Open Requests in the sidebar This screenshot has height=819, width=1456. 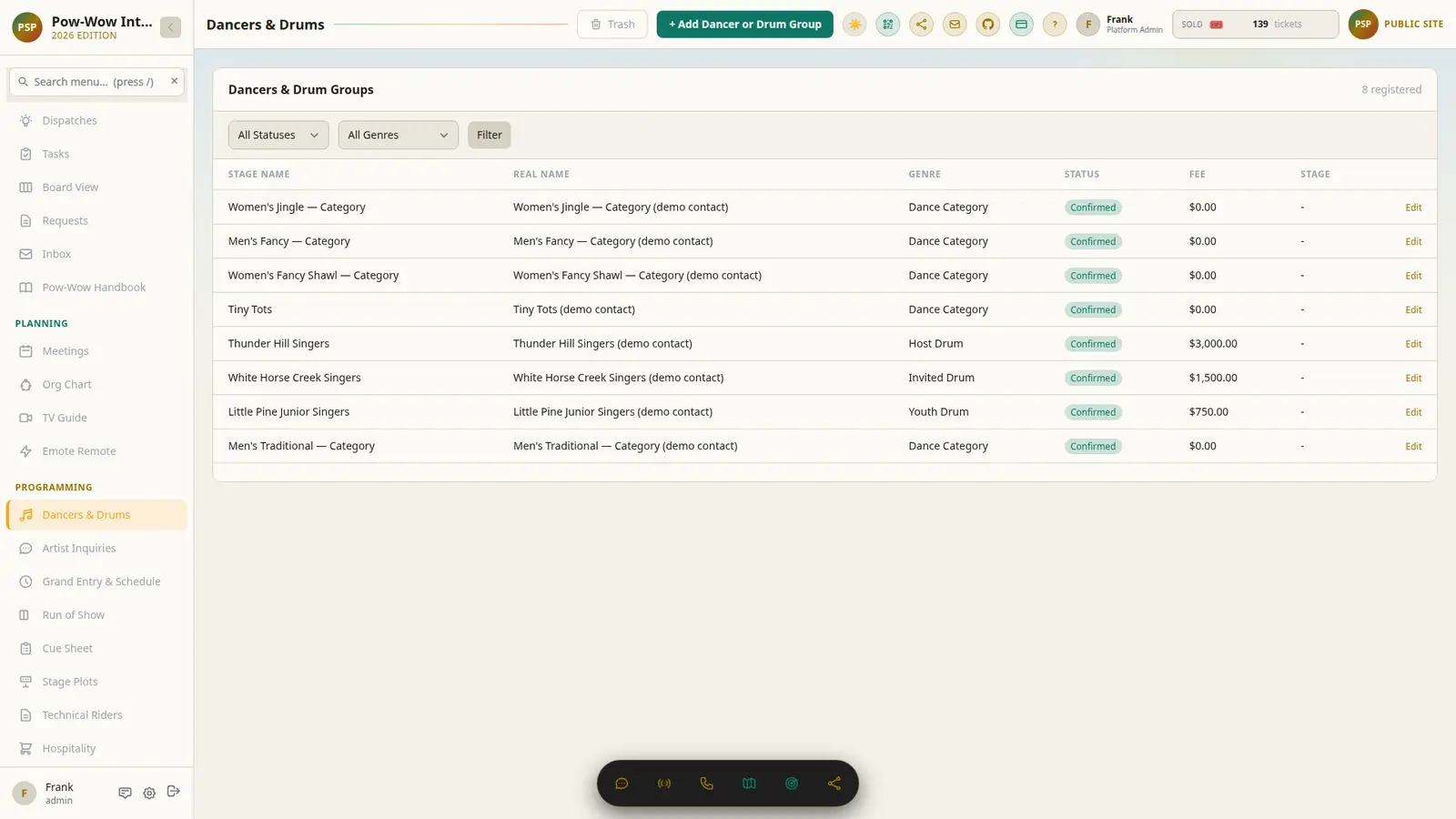click(x=96, y=220)
